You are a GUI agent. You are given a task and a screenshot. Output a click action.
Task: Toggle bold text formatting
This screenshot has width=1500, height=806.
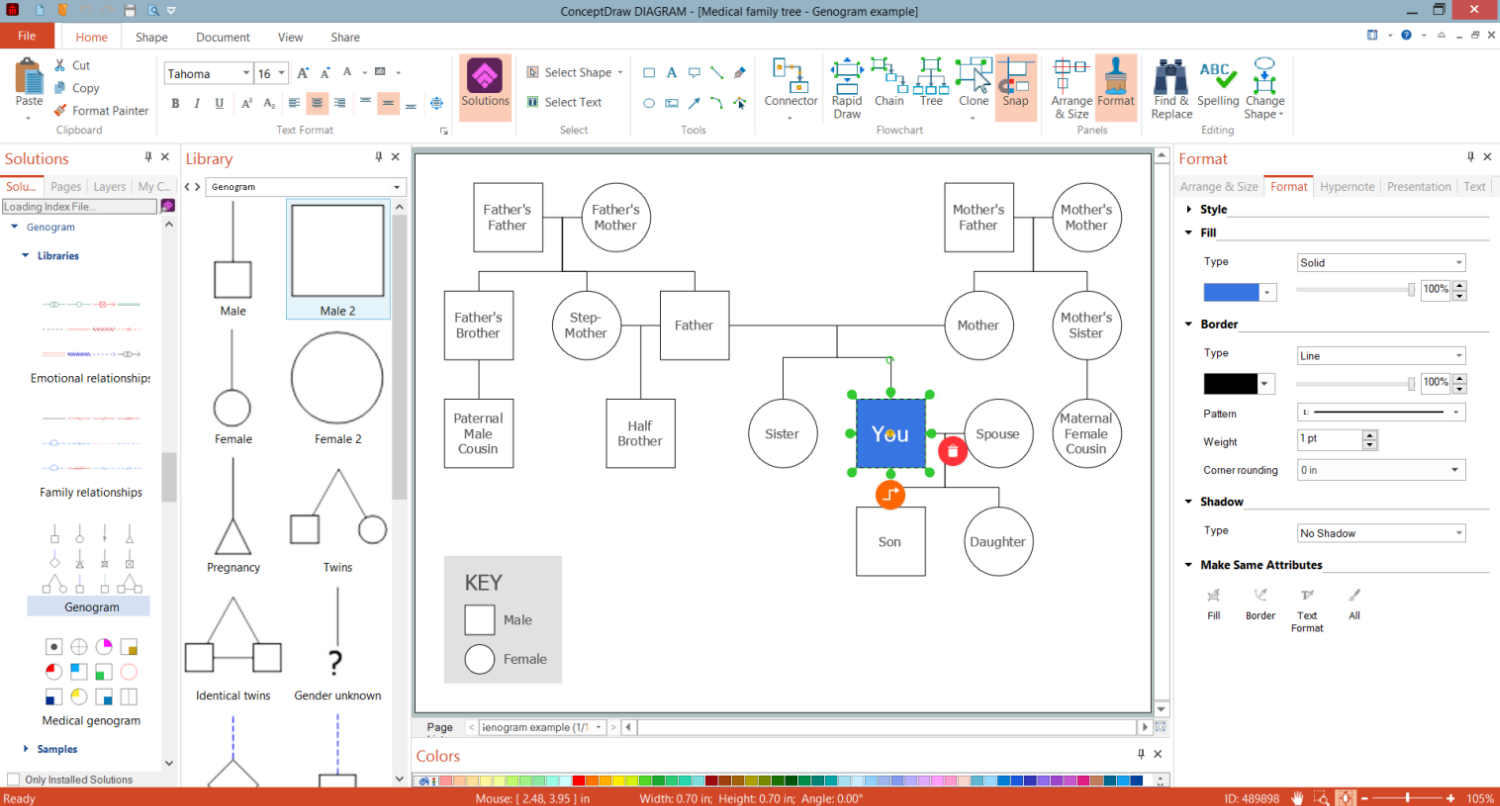pyautogui.click(x=175, y=103)
